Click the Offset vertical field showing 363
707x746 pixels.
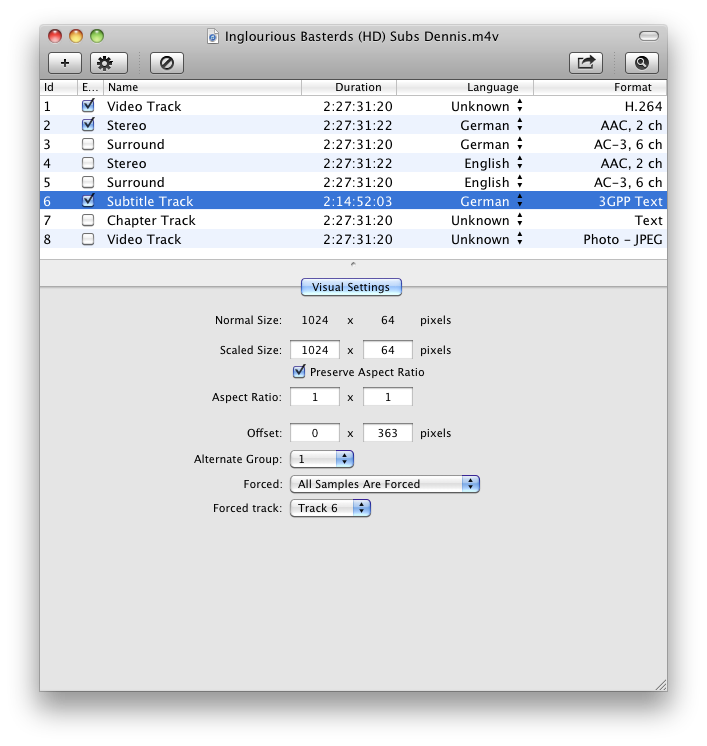(x=388, y=432)
